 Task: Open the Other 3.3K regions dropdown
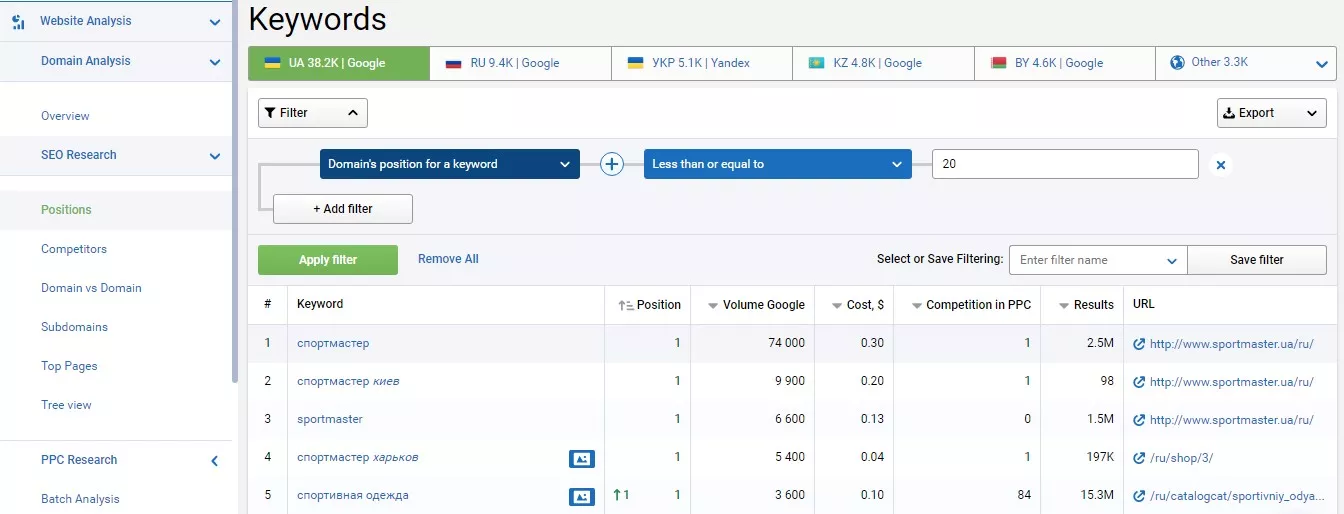tap(1322, 64)
